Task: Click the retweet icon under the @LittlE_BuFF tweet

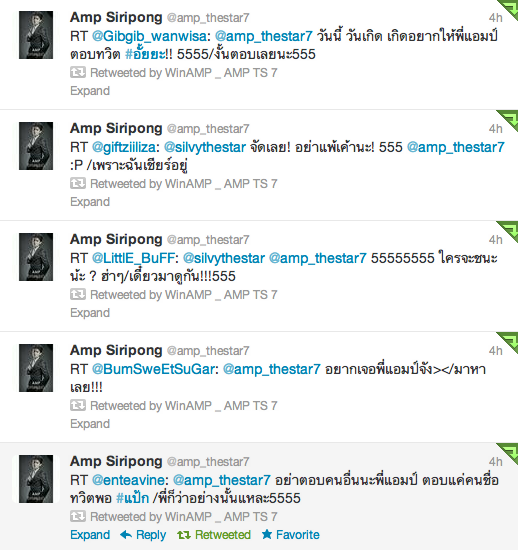Action: coord(78,295)
